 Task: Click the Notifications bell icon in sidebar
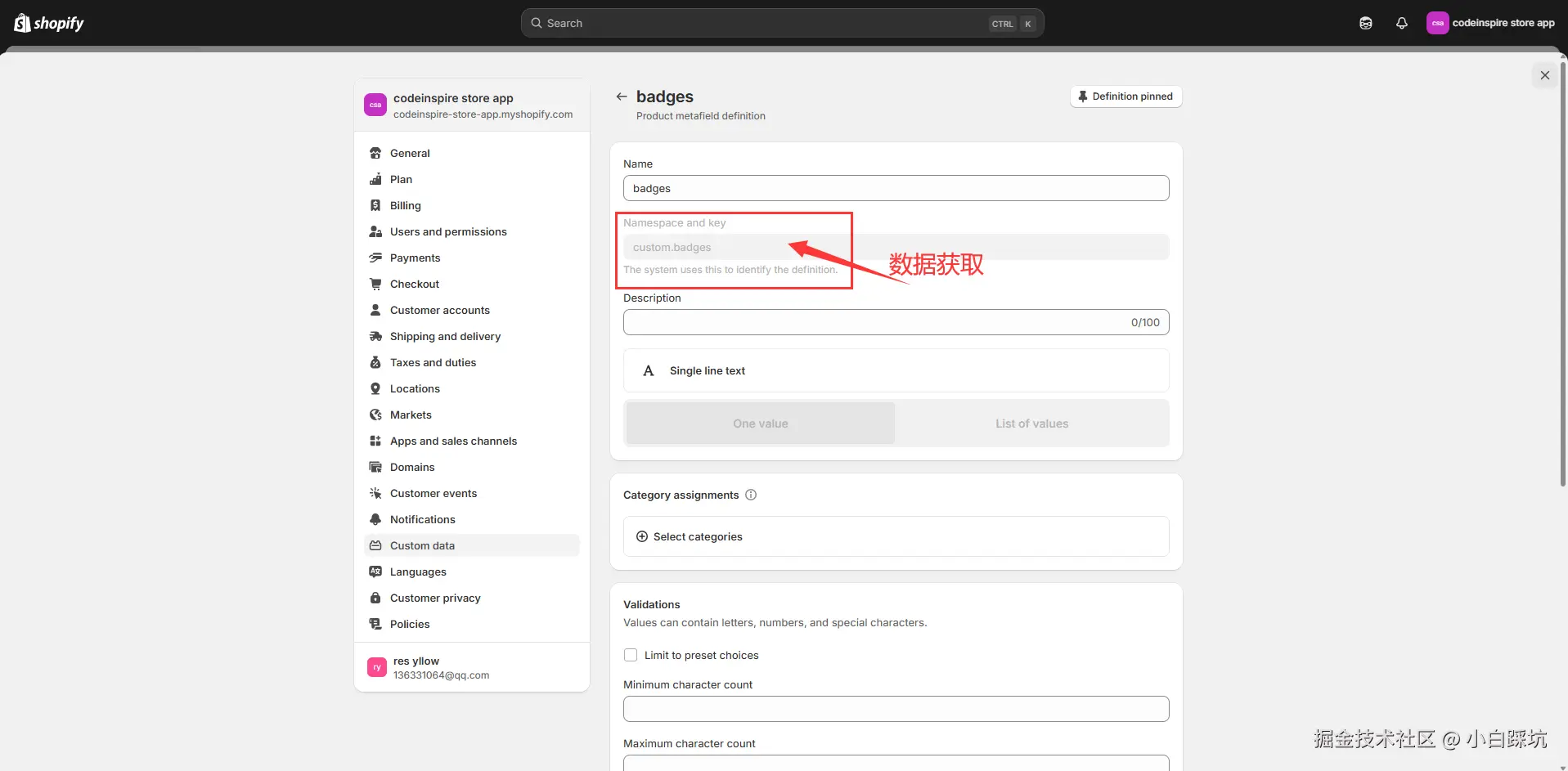click(375, 519)
